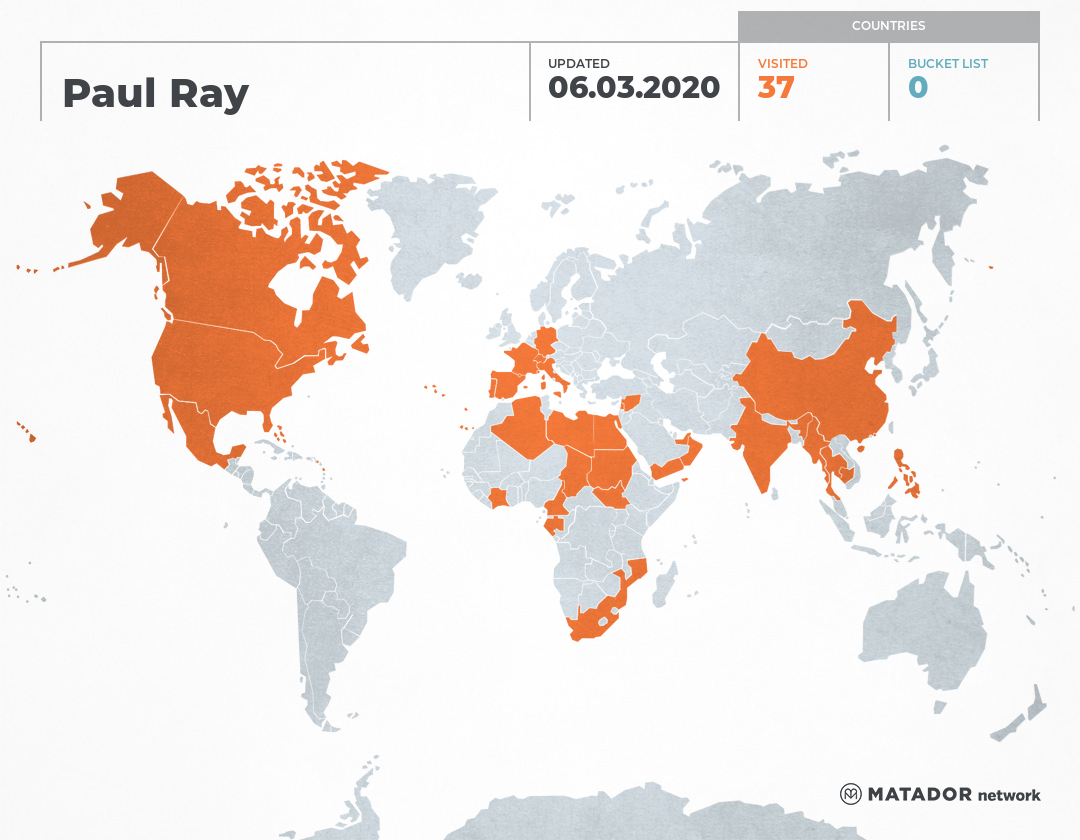Open the UPDATED date selector
This screenshot has width=1080, height=840.
(635, 87)
